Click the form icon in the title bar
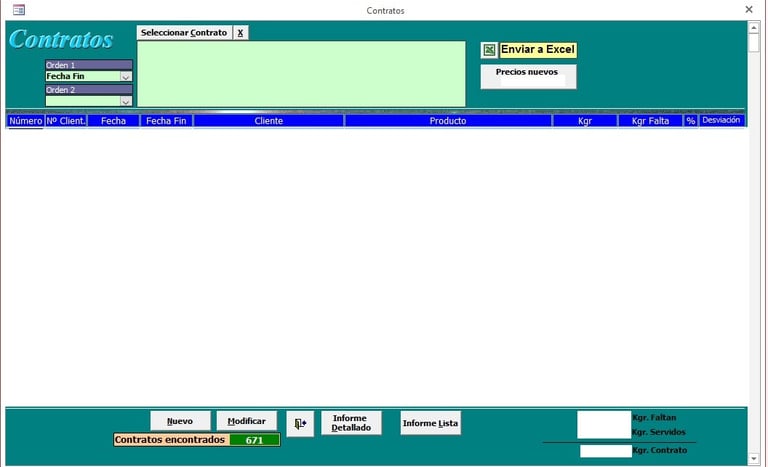 [19, 10]
